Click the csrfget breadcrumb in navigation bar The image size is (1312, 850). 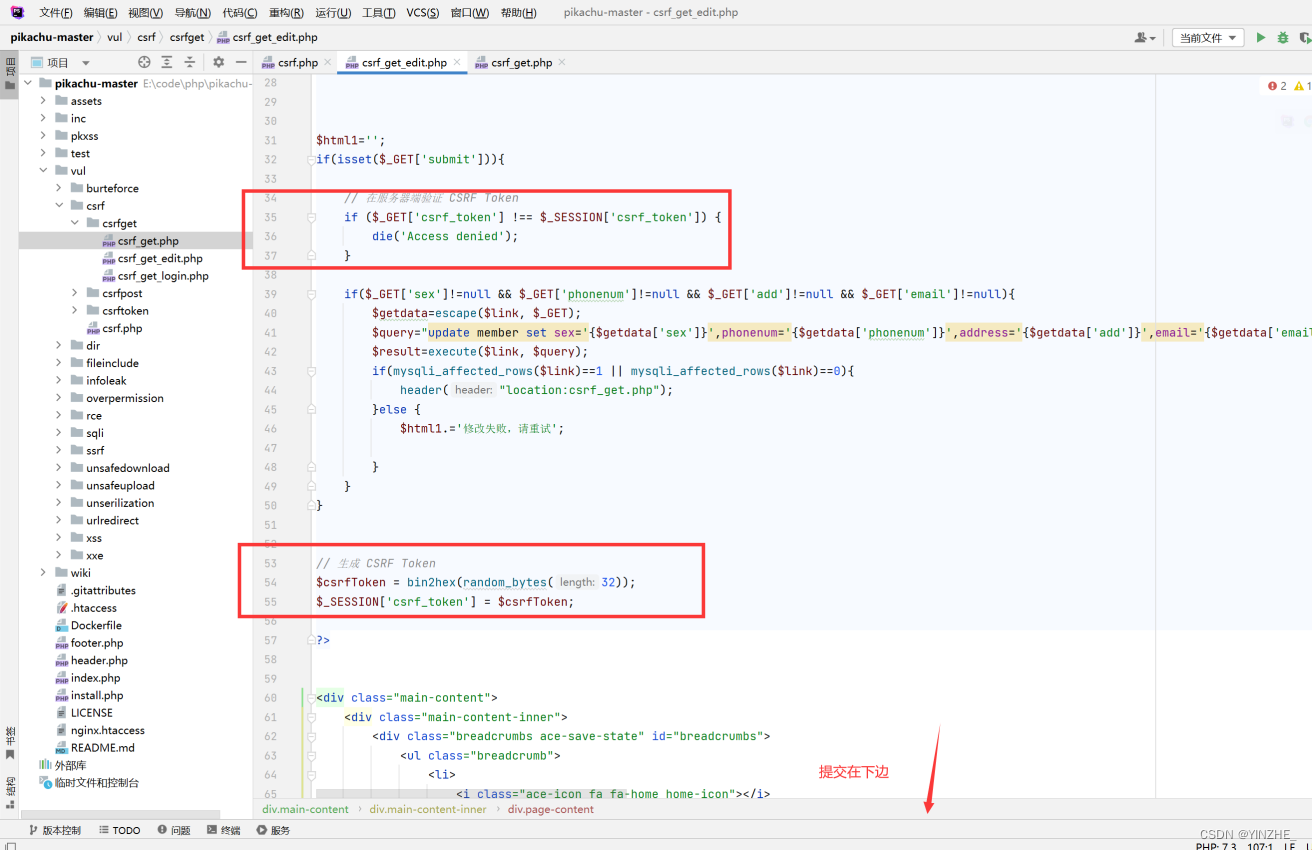pyautogui.click(x=187, y=37)
